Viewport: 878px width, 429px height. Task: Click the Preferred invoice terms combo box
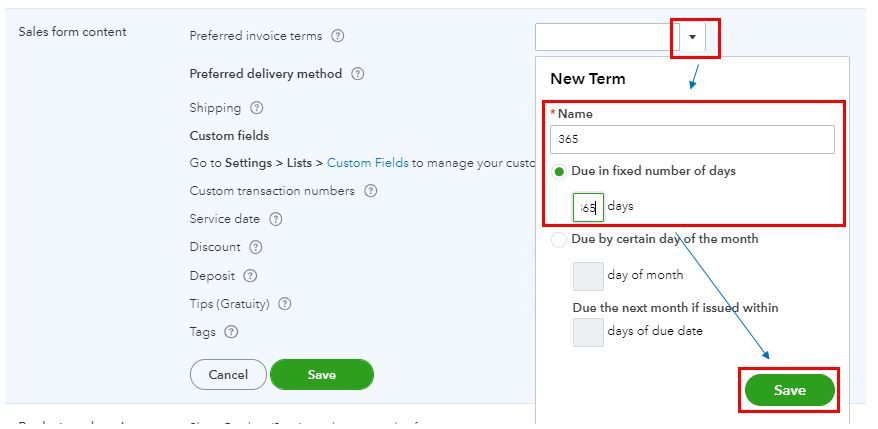[x=607, y=37]
